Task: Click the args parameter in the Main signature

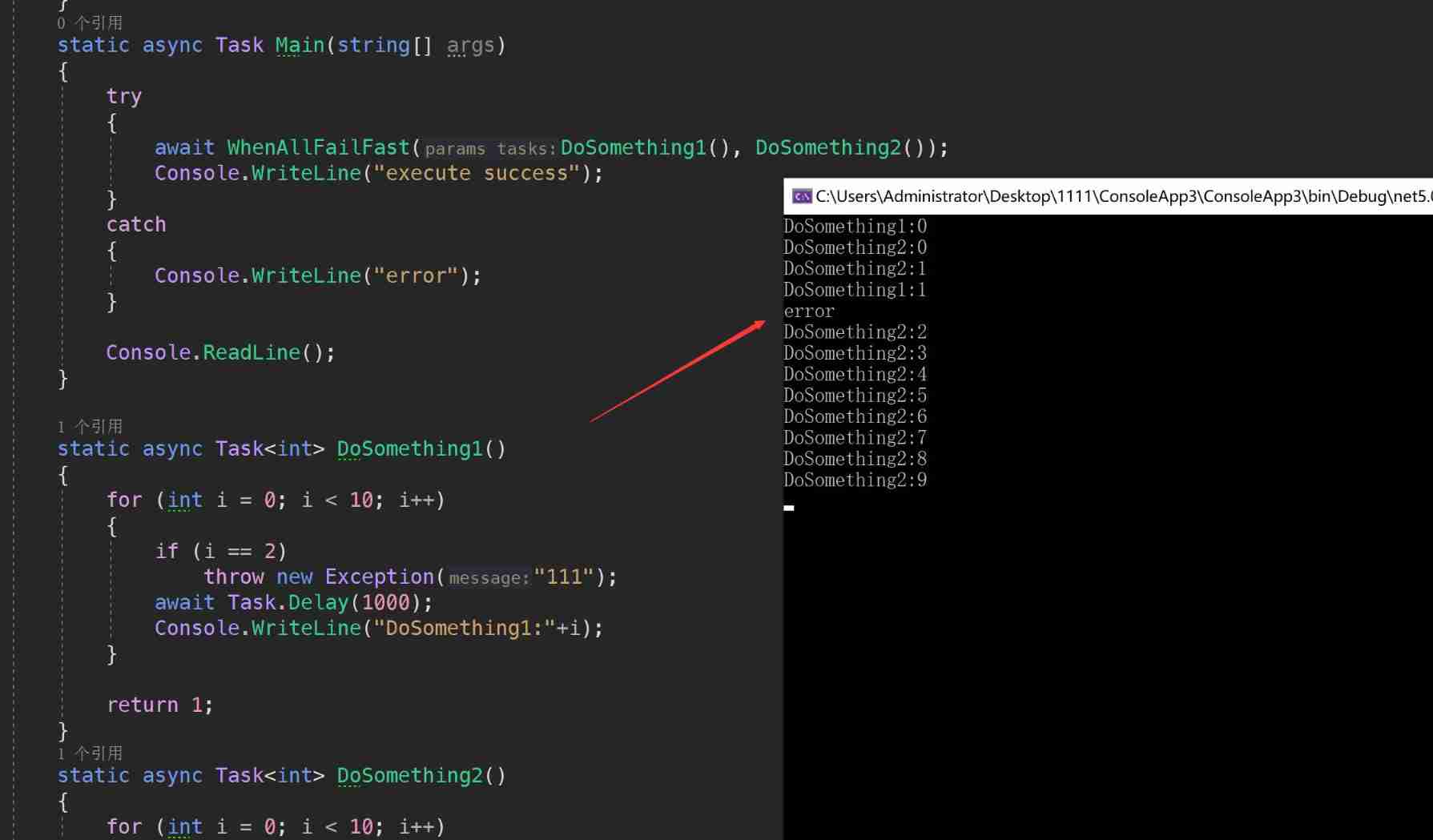Action: (x=470, y=46)
